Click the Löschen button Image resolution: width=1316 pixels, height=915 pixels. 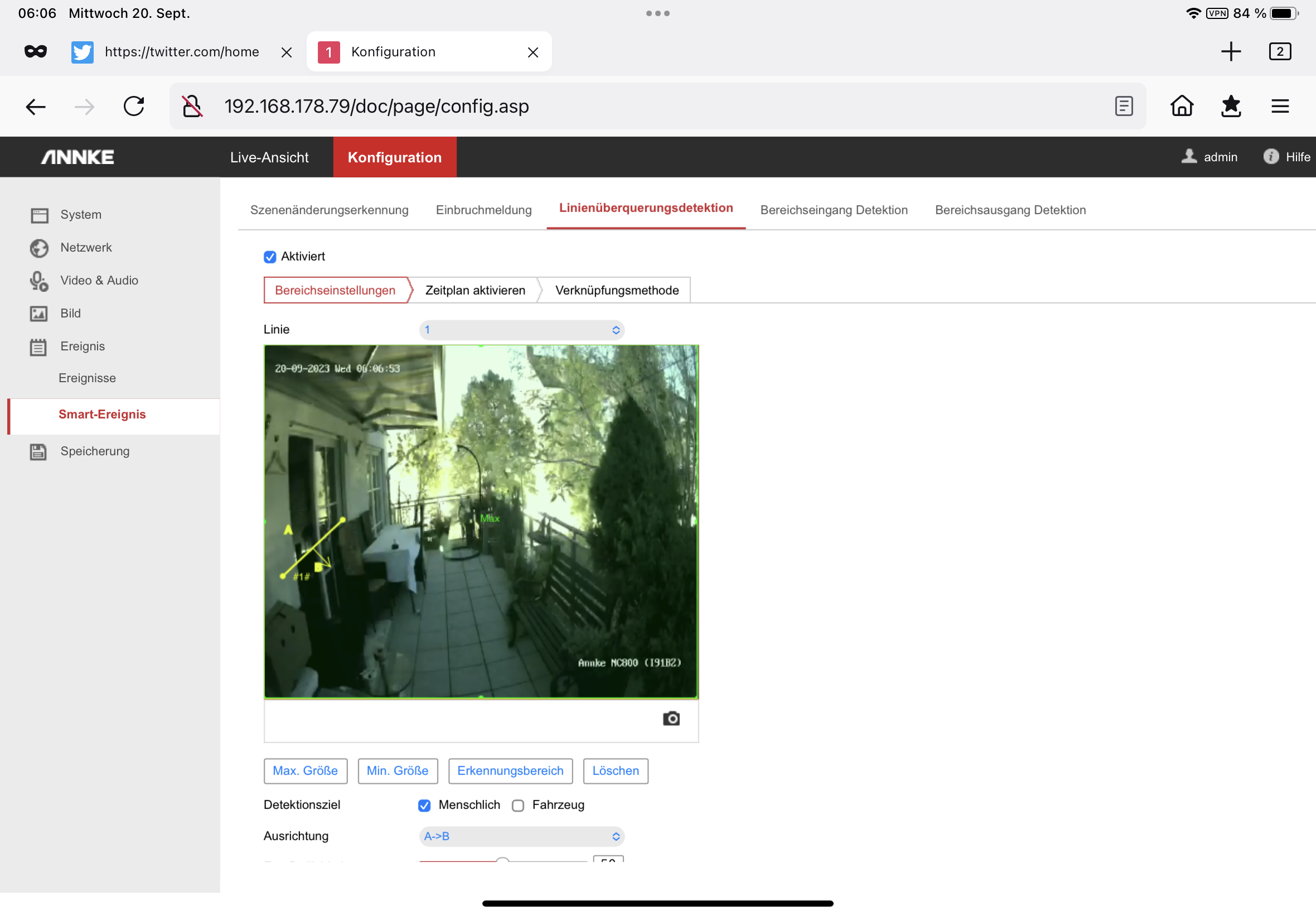point(615,770)
